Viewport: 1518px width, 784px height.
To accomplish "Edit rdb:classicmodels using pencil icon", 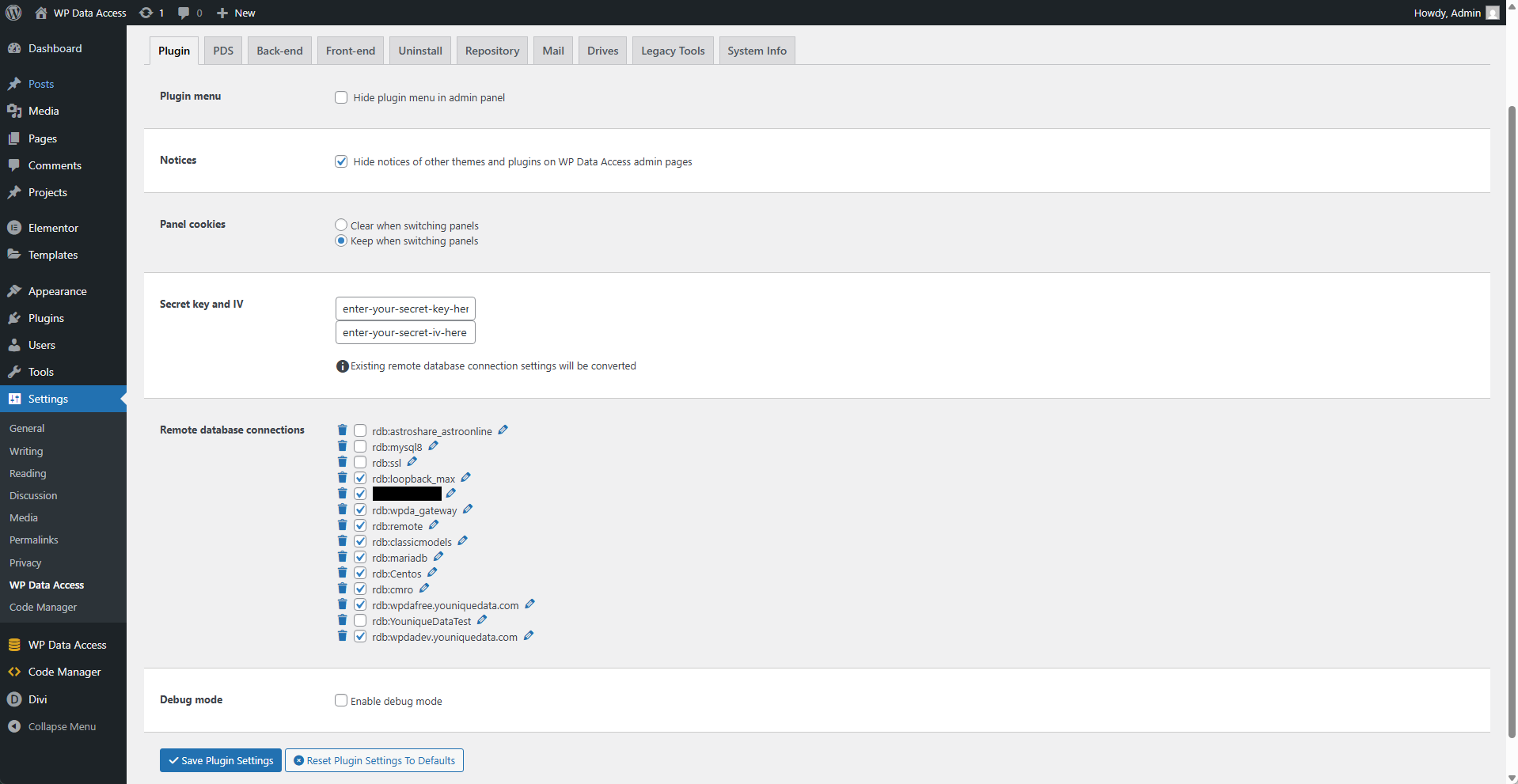I will tap(462, 540).
